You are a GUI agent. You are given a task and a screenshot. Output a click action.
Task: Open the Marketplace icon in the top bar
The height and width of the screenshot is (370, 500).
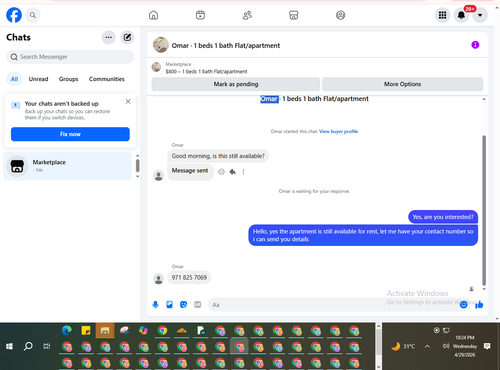[294, 15]
